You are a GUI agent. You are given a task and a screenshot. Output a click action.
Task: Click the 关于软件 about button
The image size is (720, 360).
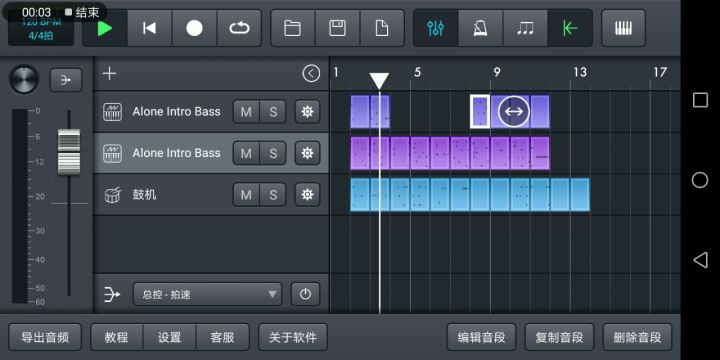pos(293,338)
